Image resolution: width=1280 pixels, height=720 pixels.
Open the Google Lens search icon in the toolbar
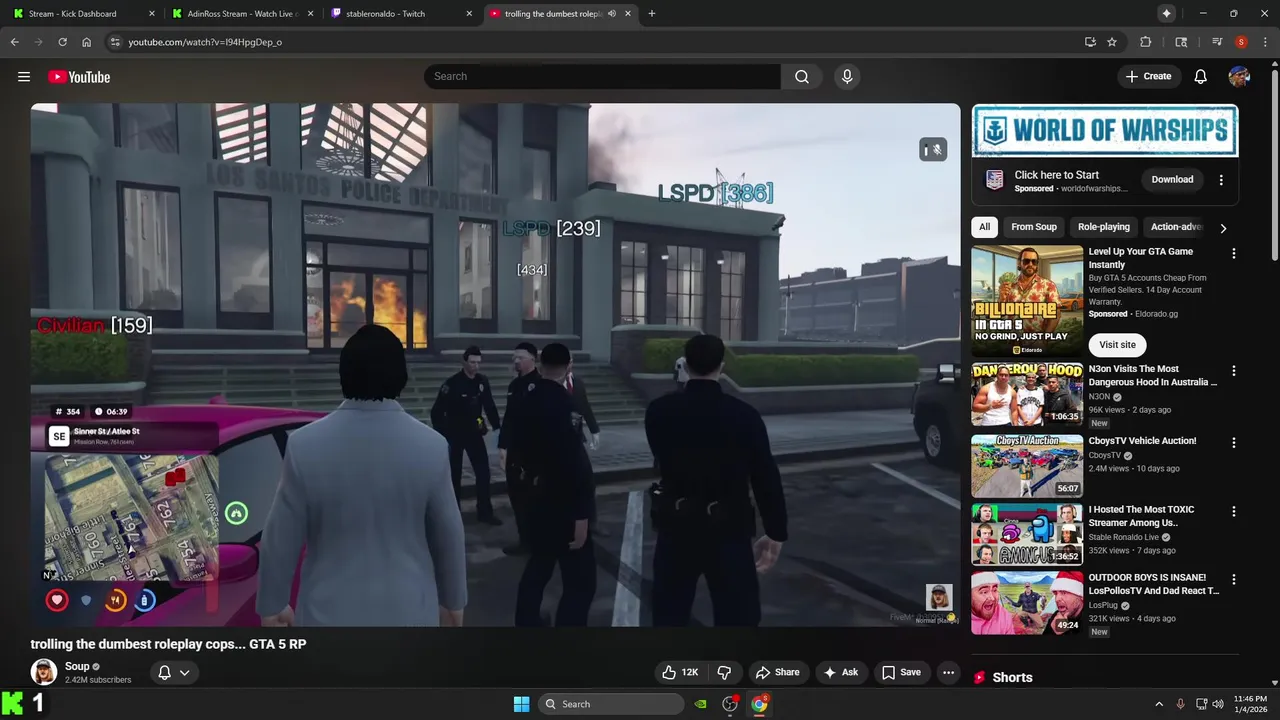tap(1181, 42)
